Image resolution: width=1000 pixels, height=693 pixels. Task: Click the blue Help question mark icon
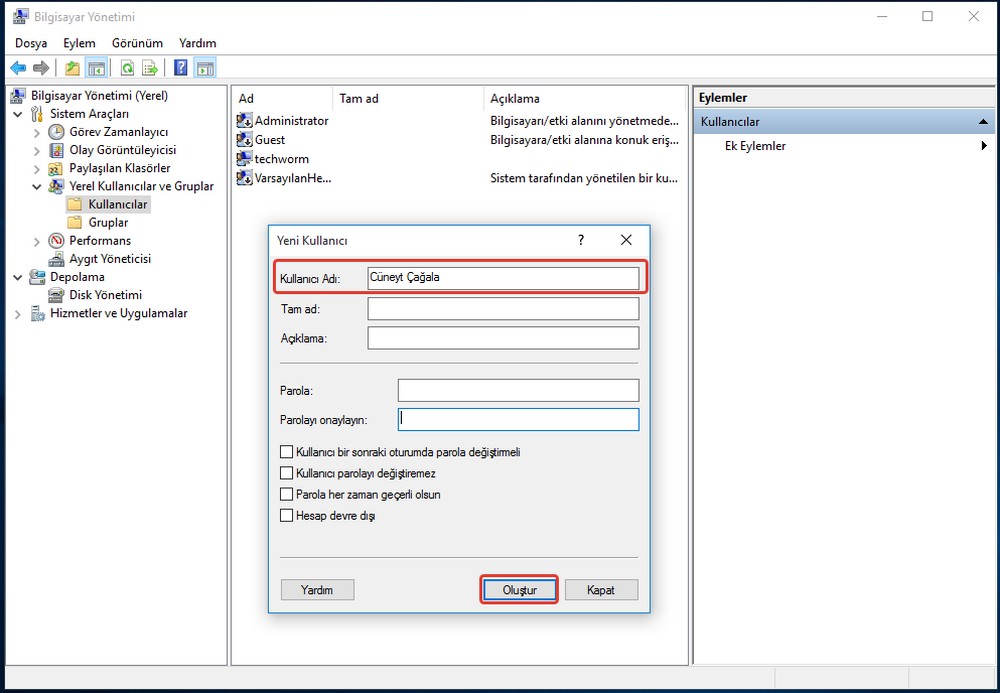[181, 68]
